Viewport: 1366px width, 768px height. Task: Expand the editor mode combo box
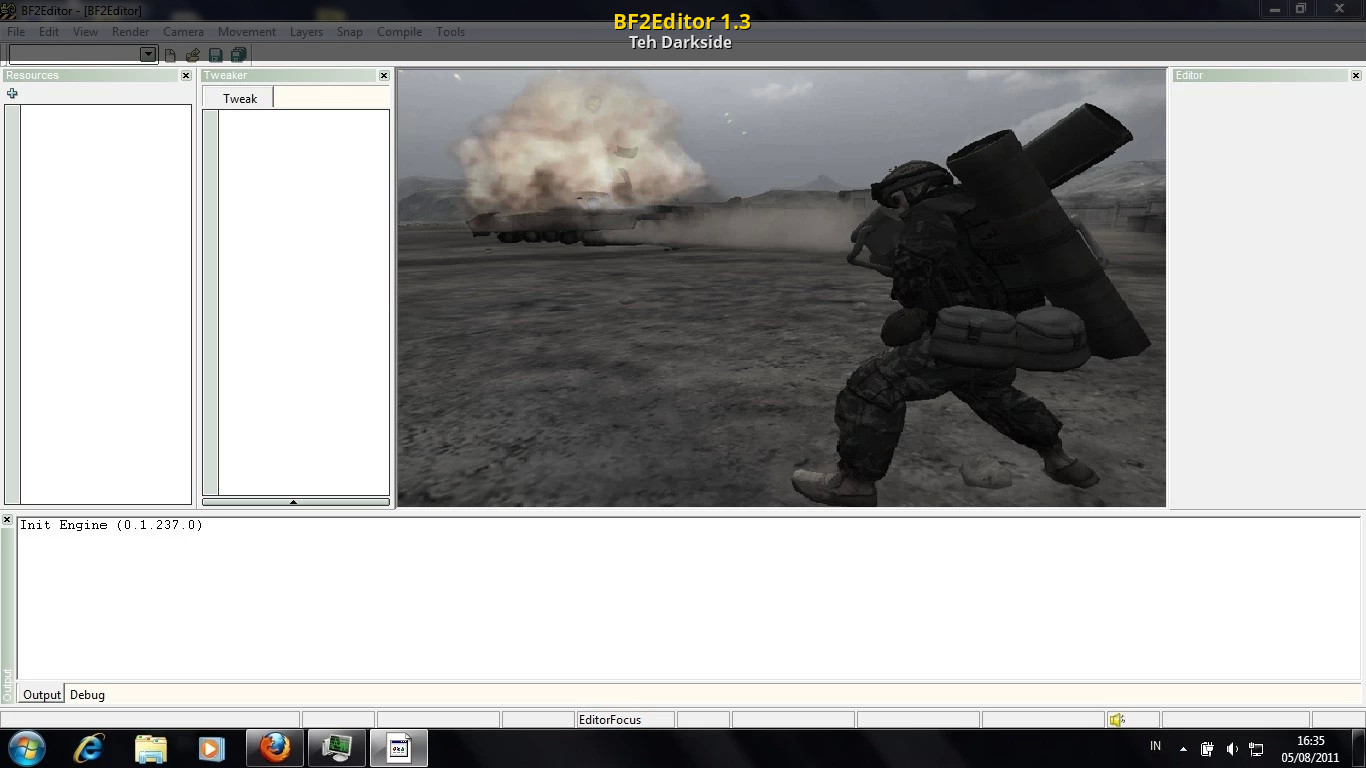point(148,54)
